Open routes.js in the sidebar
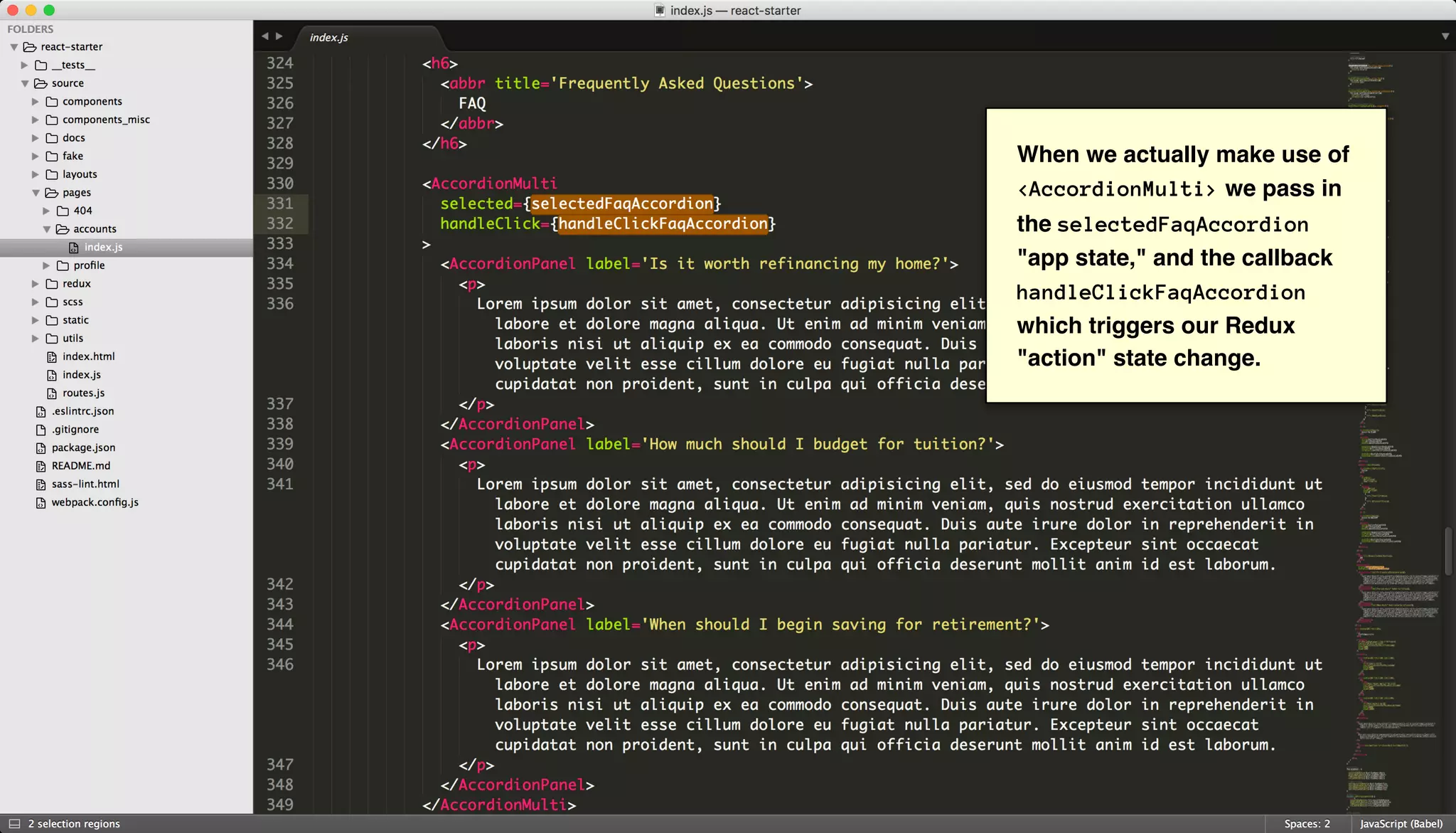The width and height of the screenshot is (1456, 833). [x=83, y=393]
